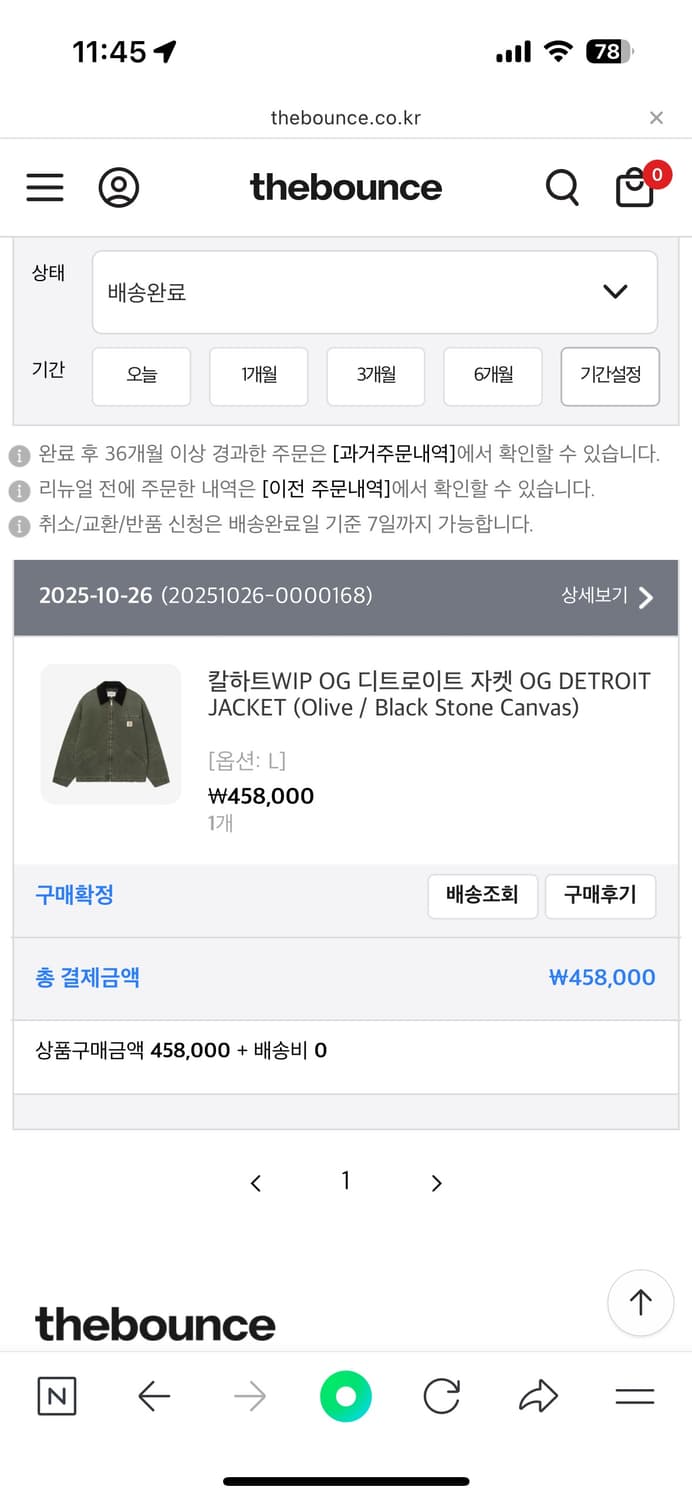Tap the green home button in toolbar
692x1500 pixels.
pos(346,1397)
